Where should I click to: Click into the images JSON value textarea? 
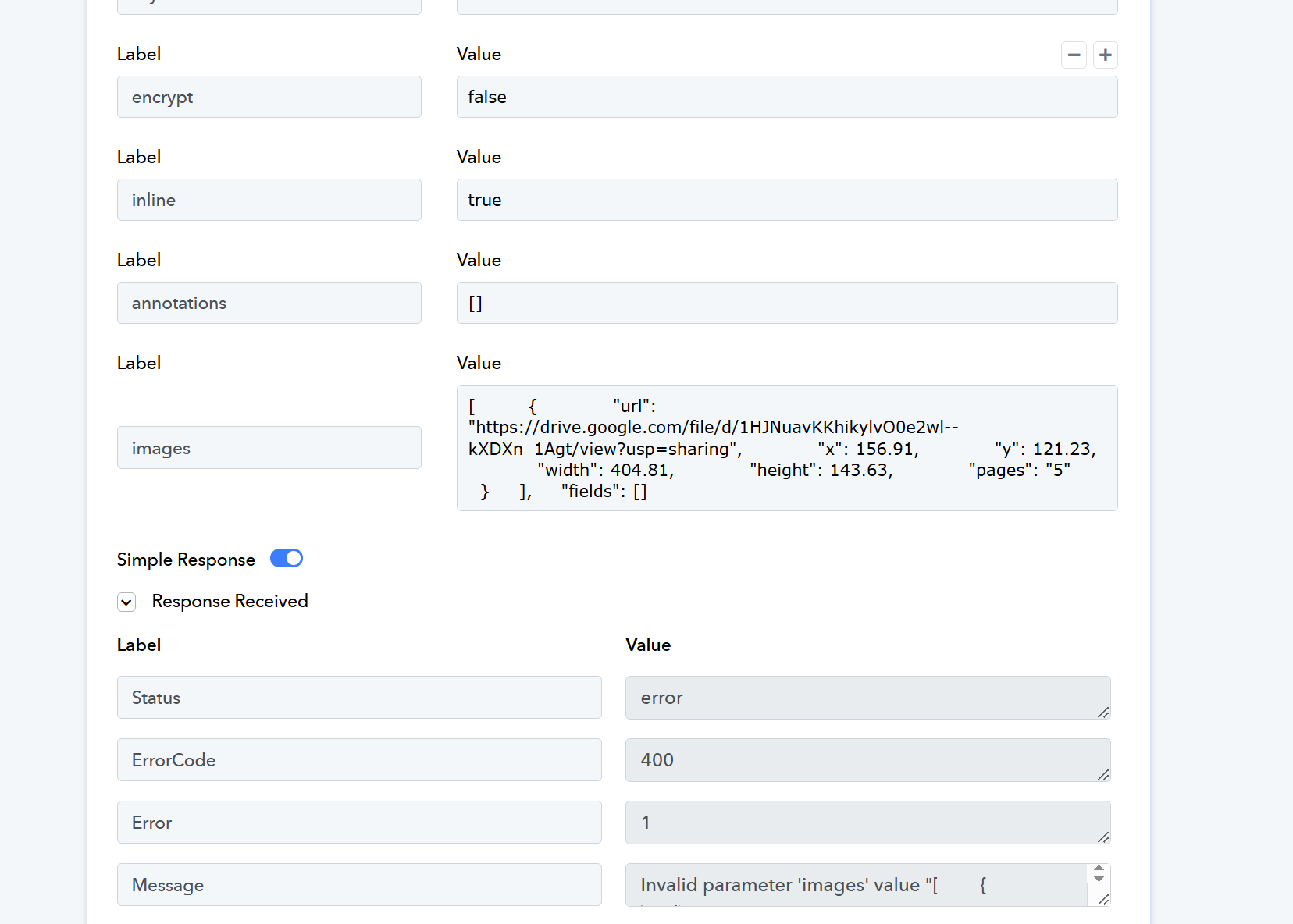click(x=786, y=448)
